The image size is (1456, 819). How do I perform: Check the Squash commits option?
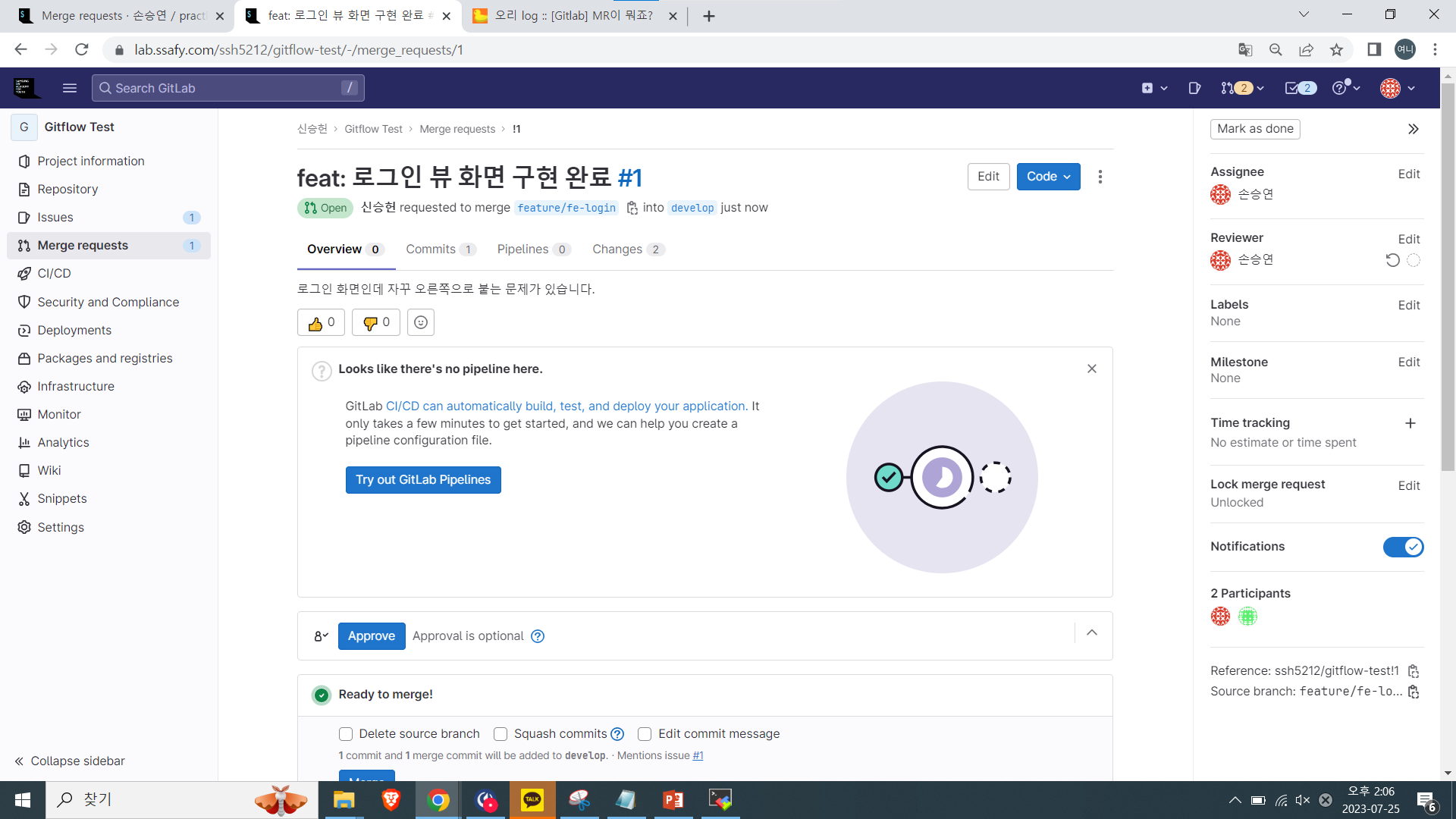[500, 734]
